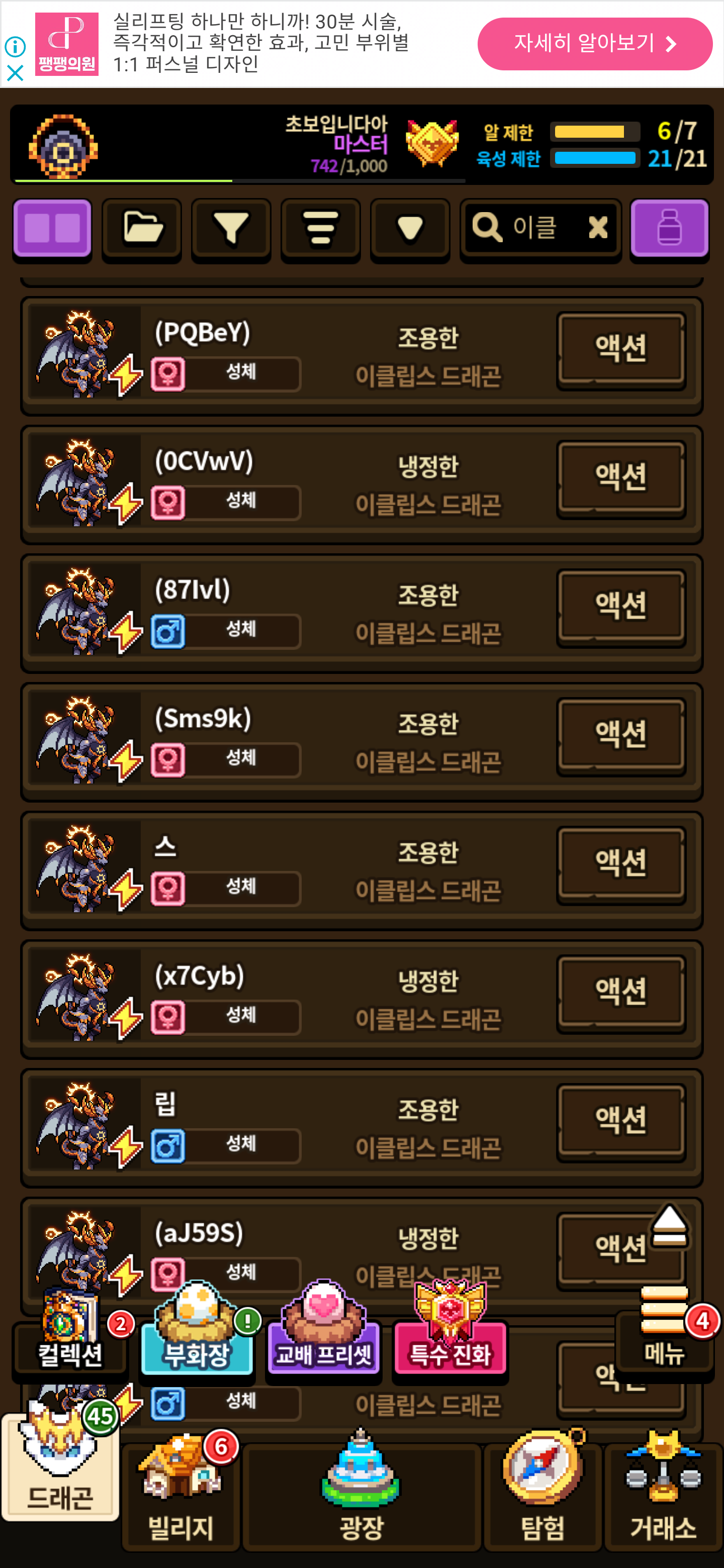Toggle the favorites dropdown arrow button
Viewport: 724px width, 1568px height.
pyautogui.click(x=410, y=230)
